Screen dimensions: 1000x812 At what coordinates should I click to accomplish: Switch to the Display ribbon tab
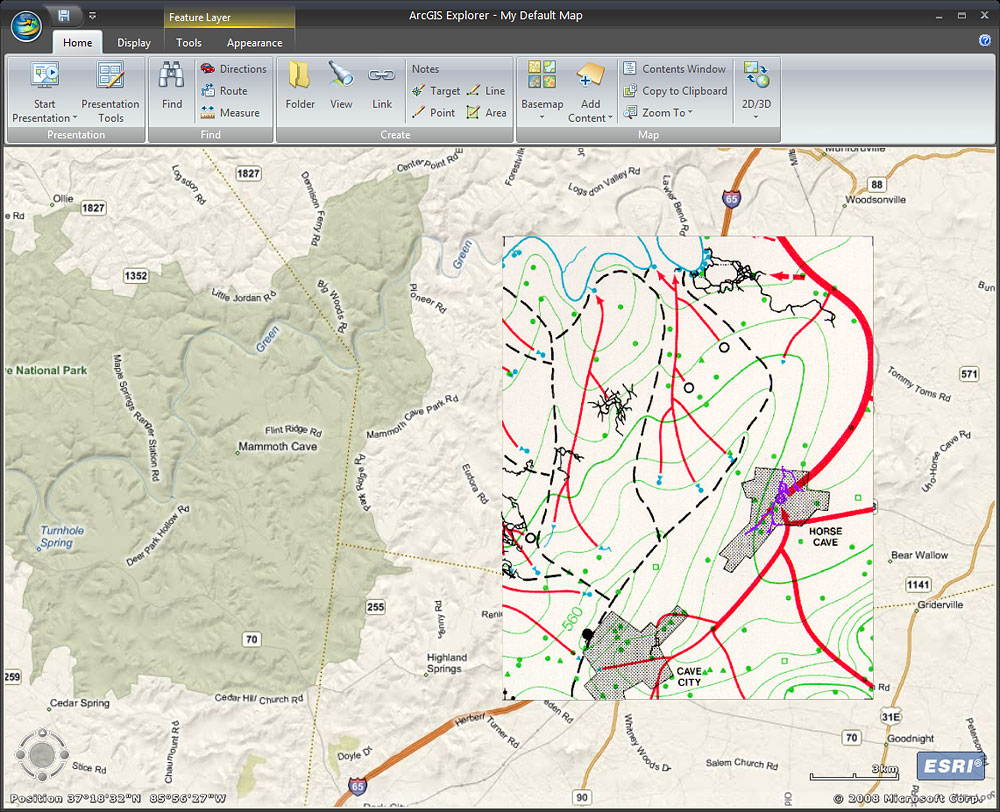[x=134, y=43]
